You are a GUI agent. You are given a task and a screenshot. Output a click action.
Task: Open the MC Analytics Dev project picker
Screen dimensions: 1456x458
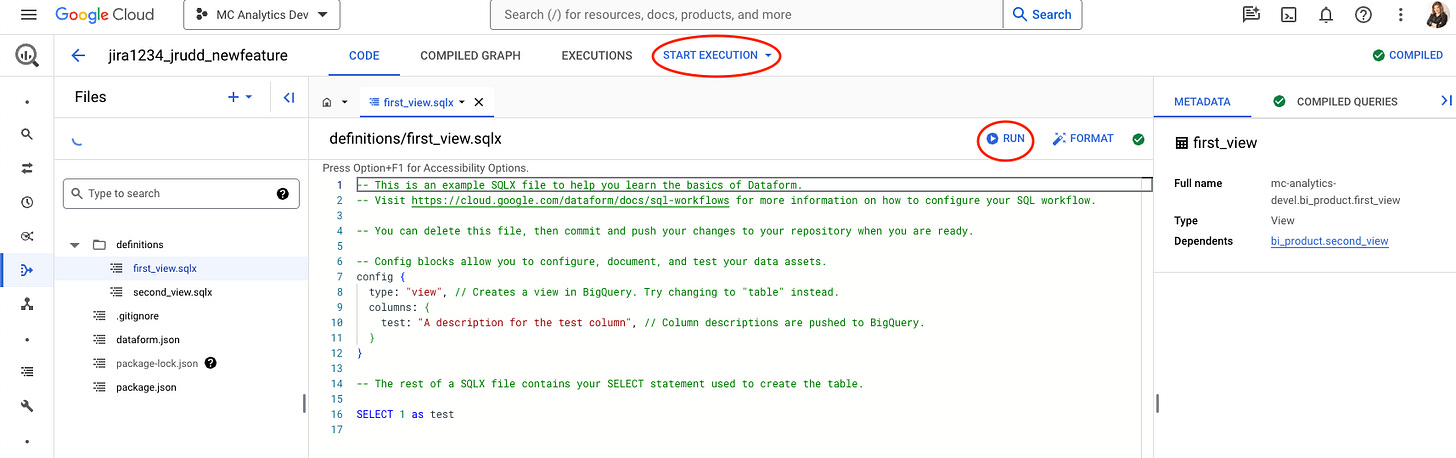click(x=262, y=15)
